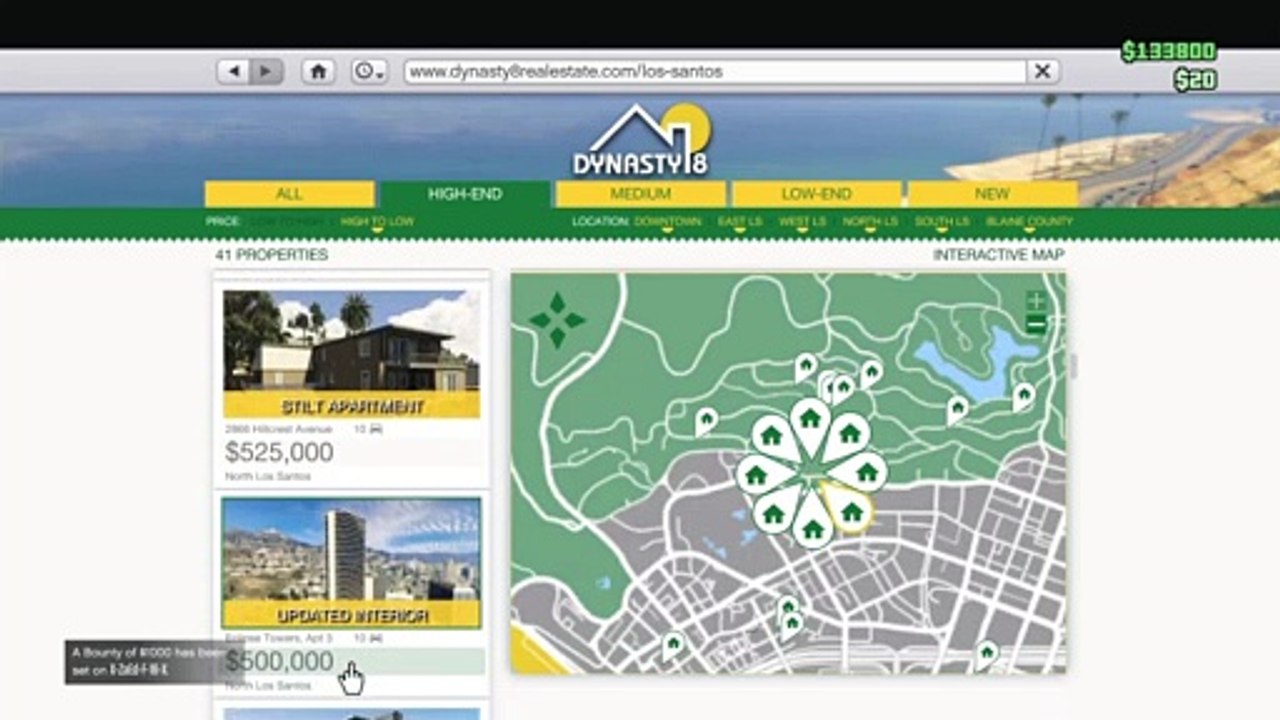The height and width of the screenshot is (720, 1280).
Task: Toggle the NORTH LS location filter
Action: pos(870,221)
